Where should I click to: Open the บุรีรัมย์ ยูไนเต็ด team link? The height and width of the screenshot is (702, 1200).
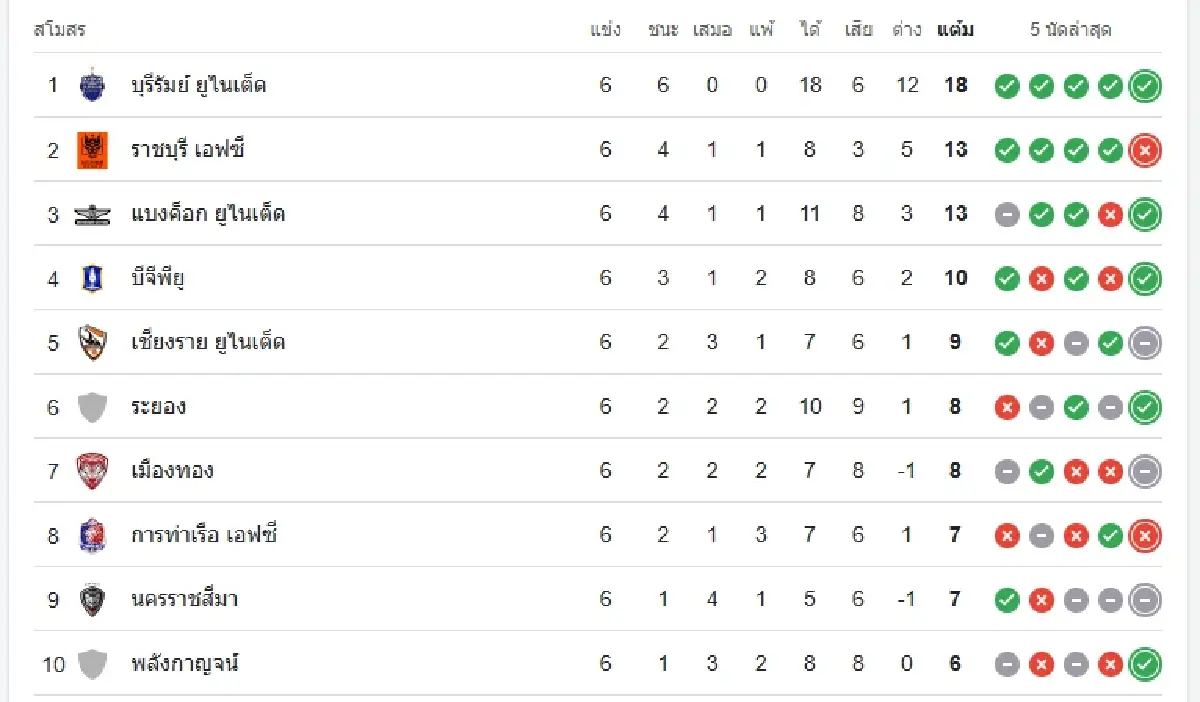[198, 85]
